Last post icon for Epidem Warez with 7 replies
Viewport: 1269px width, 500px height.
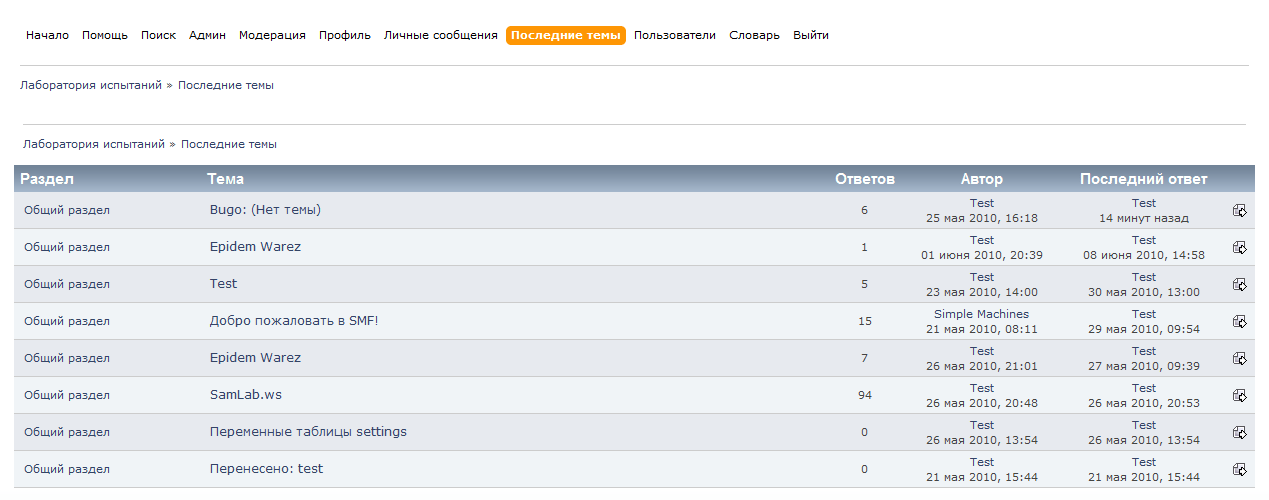point(1239,358)
